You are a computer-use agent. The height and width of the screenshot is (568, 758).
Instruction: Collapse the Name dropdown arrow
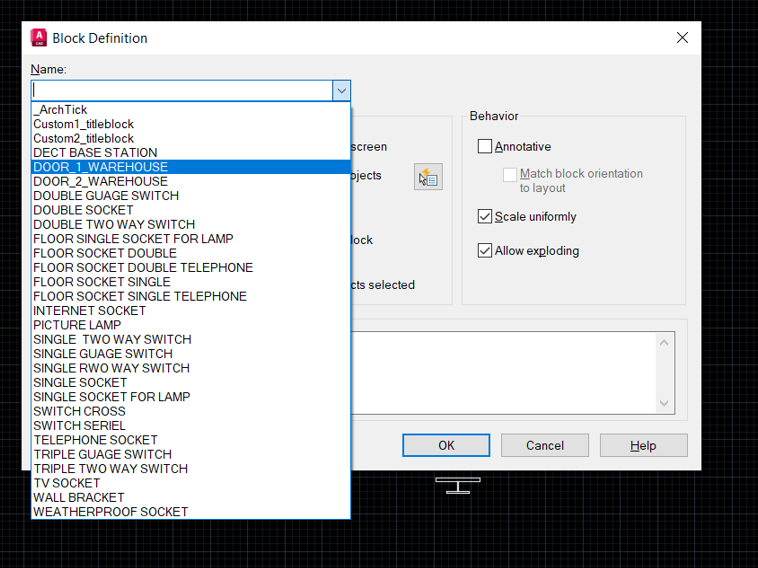tap(341, 90)
